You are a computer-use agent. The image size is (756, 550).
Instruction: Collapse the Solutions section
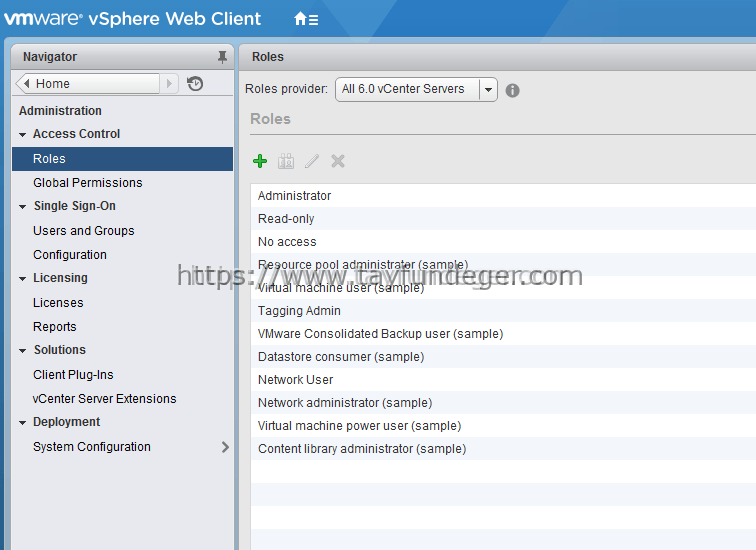coord(22,350)
